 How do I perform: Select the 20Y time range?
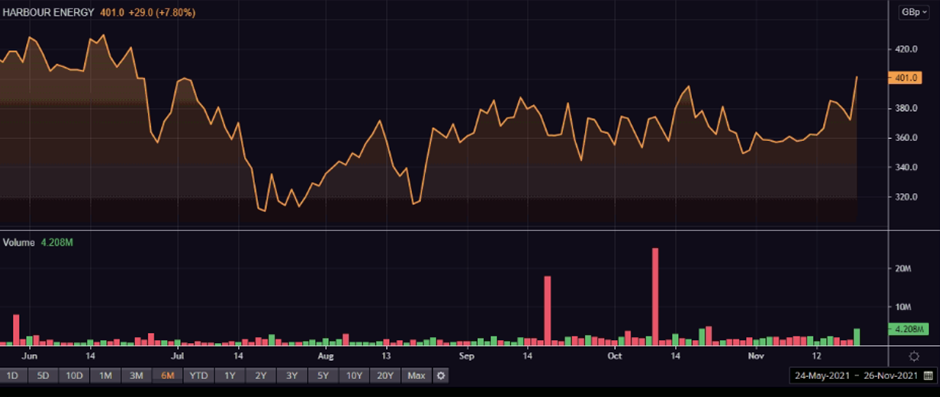tap(385, 376)
